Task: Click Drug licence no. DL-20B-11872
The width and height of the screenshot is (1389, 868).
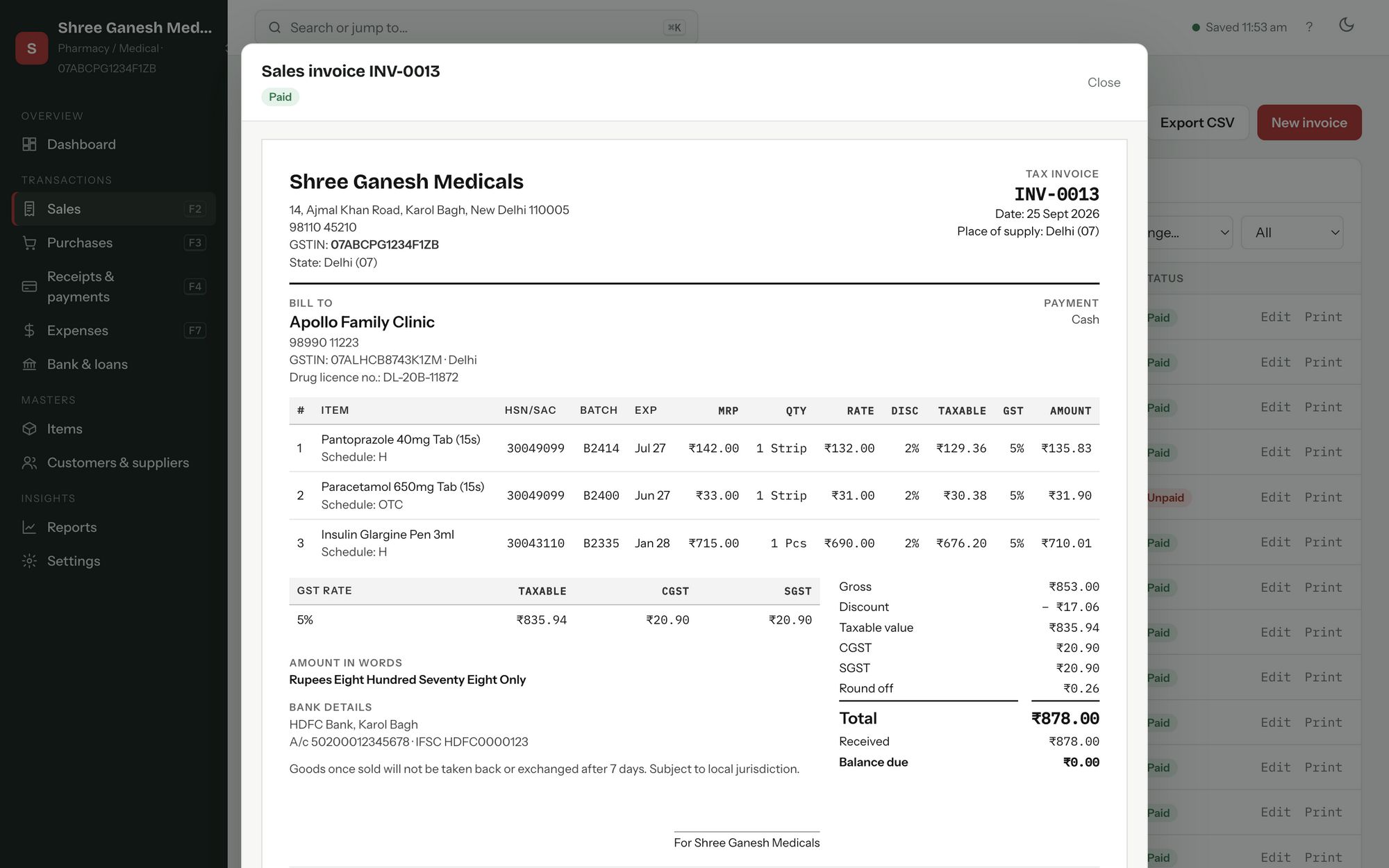Action: (374, 378)
